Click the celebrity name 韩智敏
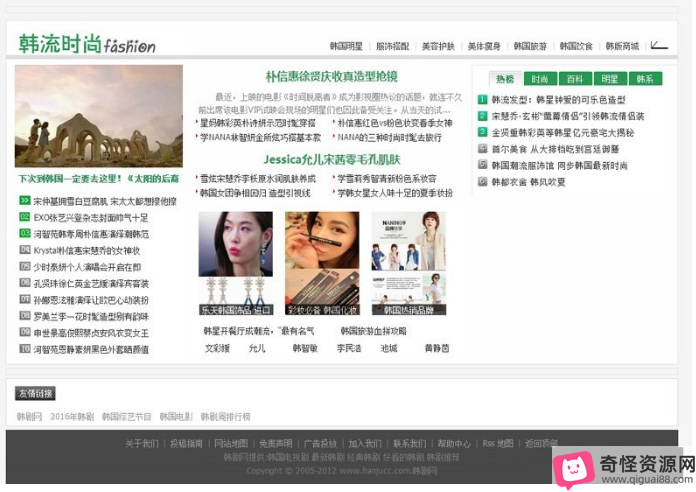Viewport: 696px width, 492px height. [x=305, y=348]
